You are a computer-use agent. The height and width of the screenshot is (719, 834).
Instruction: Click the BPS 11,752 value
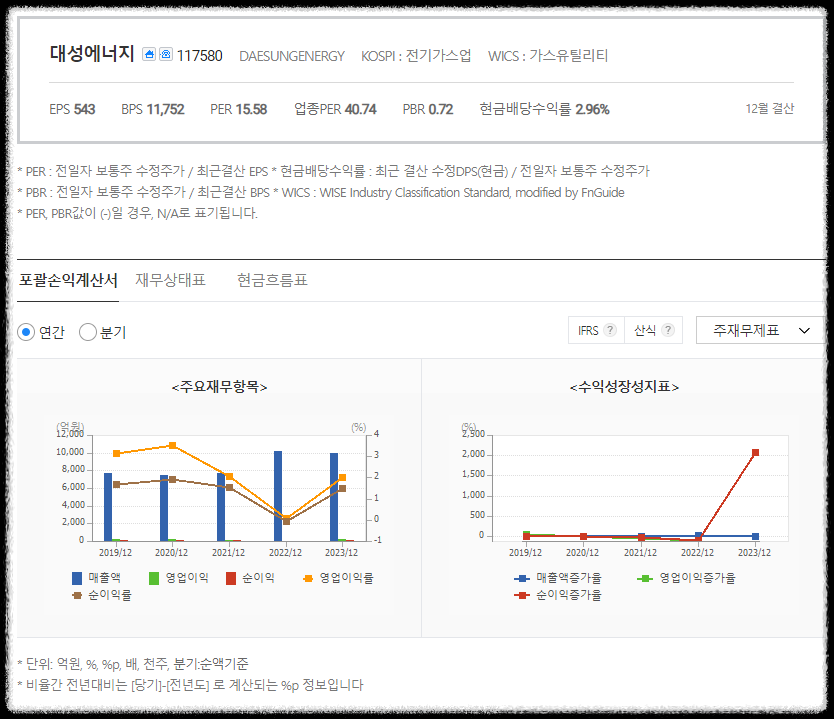[153, 109]
